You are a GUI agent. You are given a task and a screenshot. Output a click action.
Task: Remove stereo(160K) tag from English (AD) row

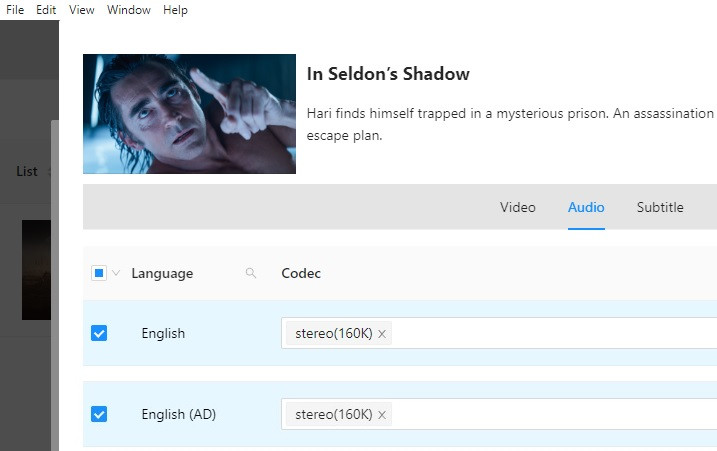point(382,414)
